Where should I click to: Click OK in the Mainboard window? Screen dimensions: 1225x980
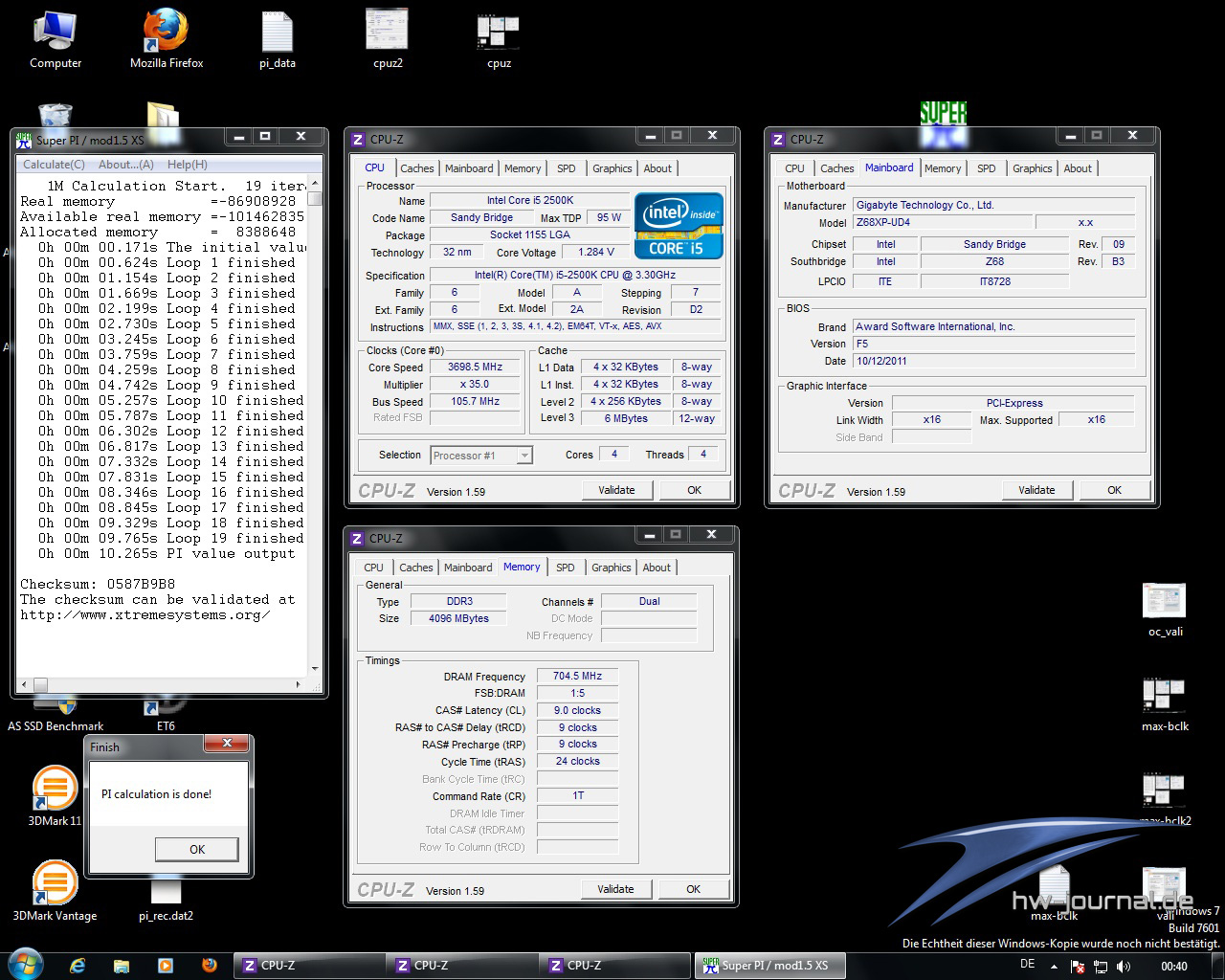(x=1115, y=490)
